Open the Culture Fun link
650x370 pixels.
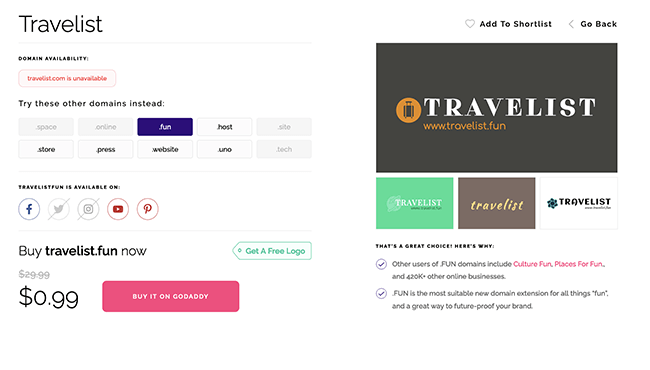(x=532, y=264)
